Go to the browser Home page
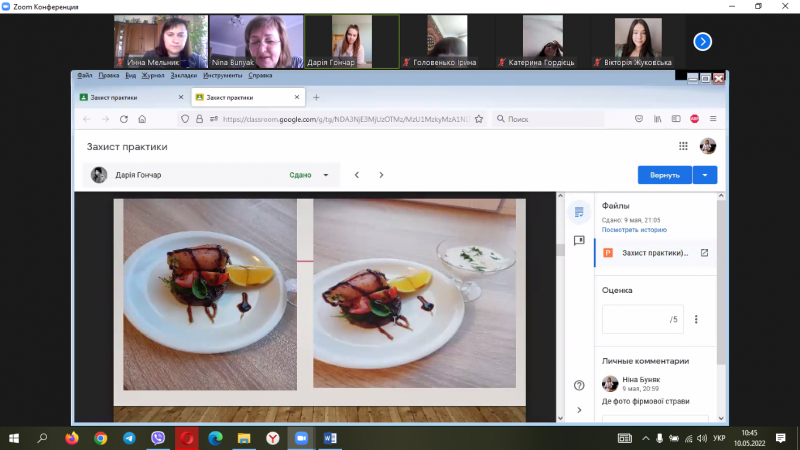Screen dimensions: 800x450 pyautogui.click(x=142, y=119)
